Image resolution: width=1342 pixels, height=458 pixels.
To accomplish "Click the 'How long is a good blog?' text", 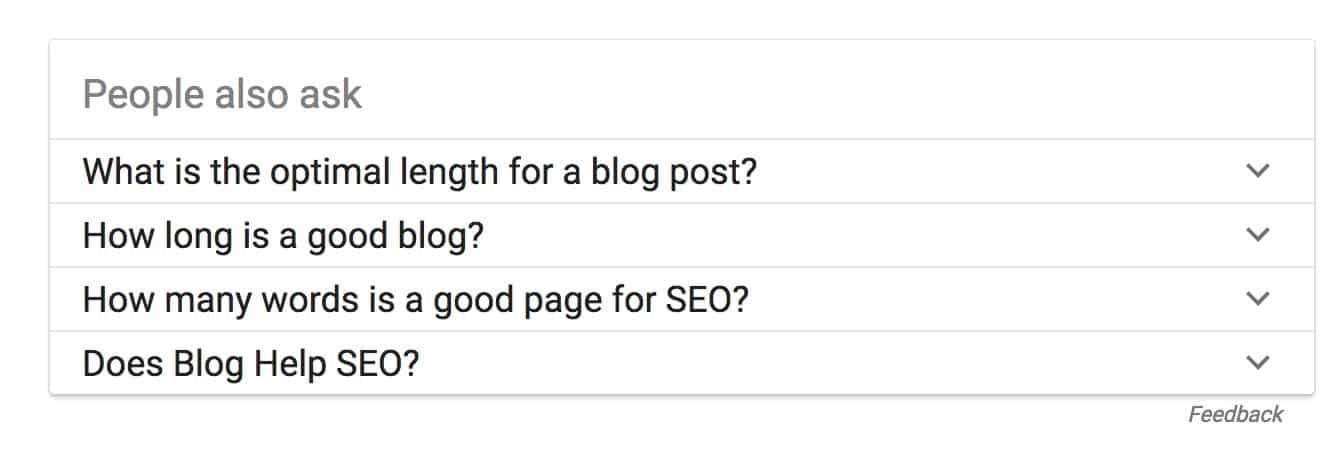I will pos(283,236).
